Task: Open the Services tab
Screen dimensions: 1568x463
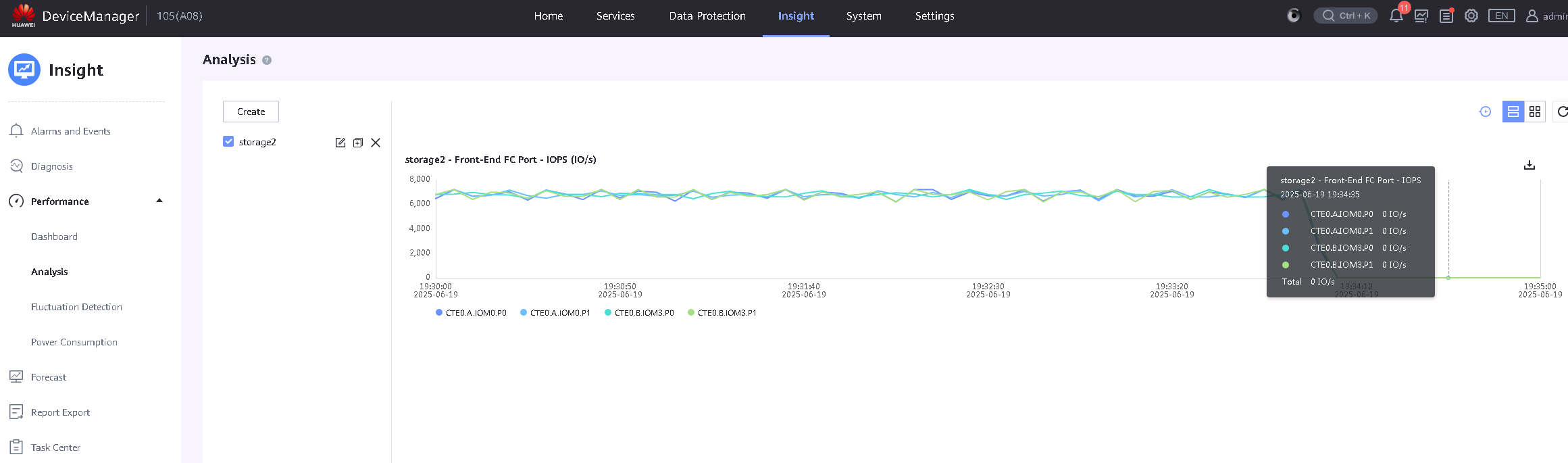Action: (615, 16)
